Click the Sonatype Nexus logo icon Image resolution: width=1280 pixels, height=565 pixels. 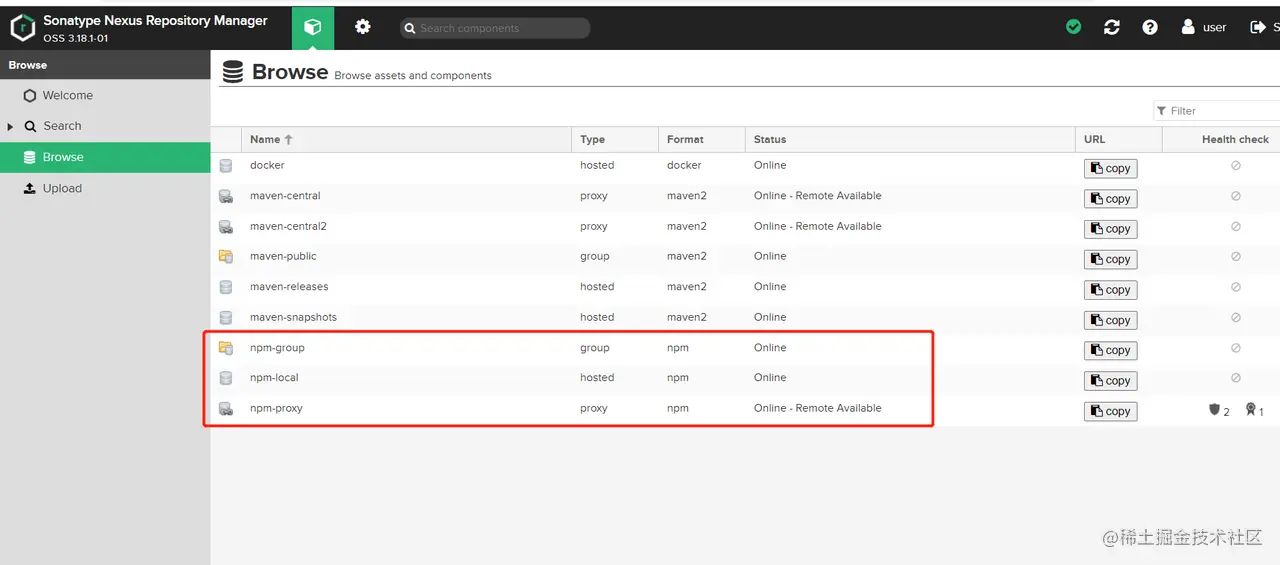(22, 28)
